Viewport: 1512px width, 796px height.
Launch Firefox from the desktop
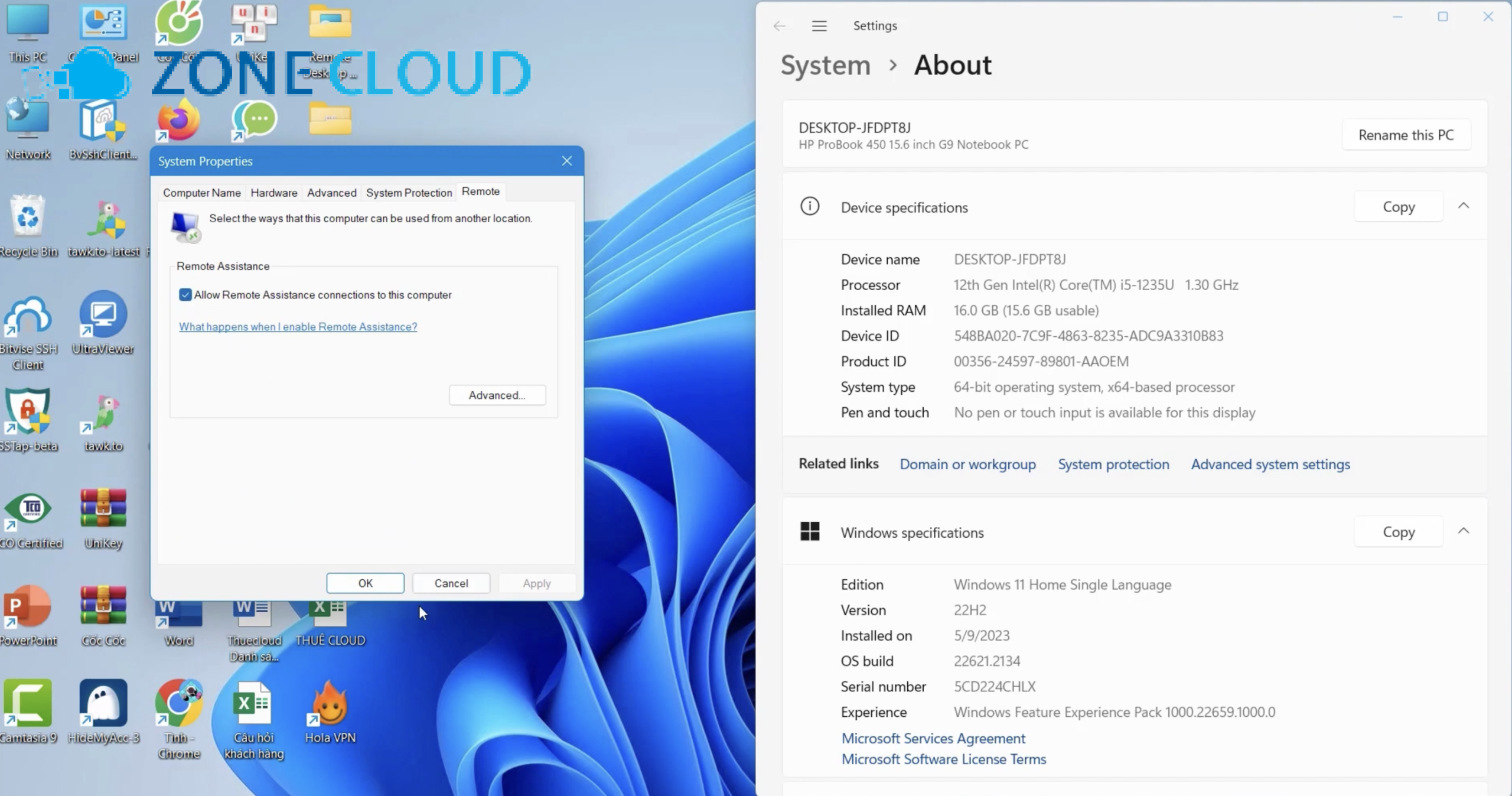[178, 121]
